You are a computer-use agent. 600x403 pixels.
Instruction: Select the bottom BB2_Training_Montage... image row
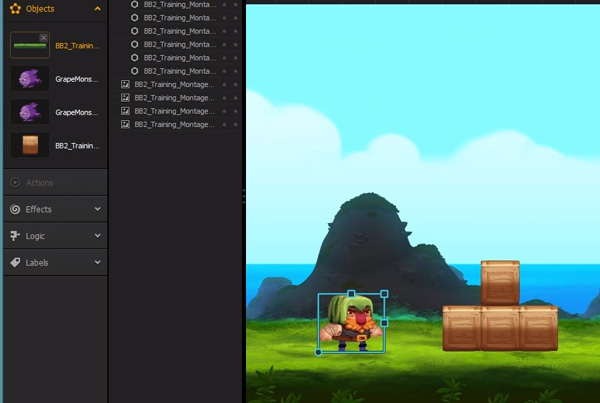pyautogui.click(x=176, y=124)
